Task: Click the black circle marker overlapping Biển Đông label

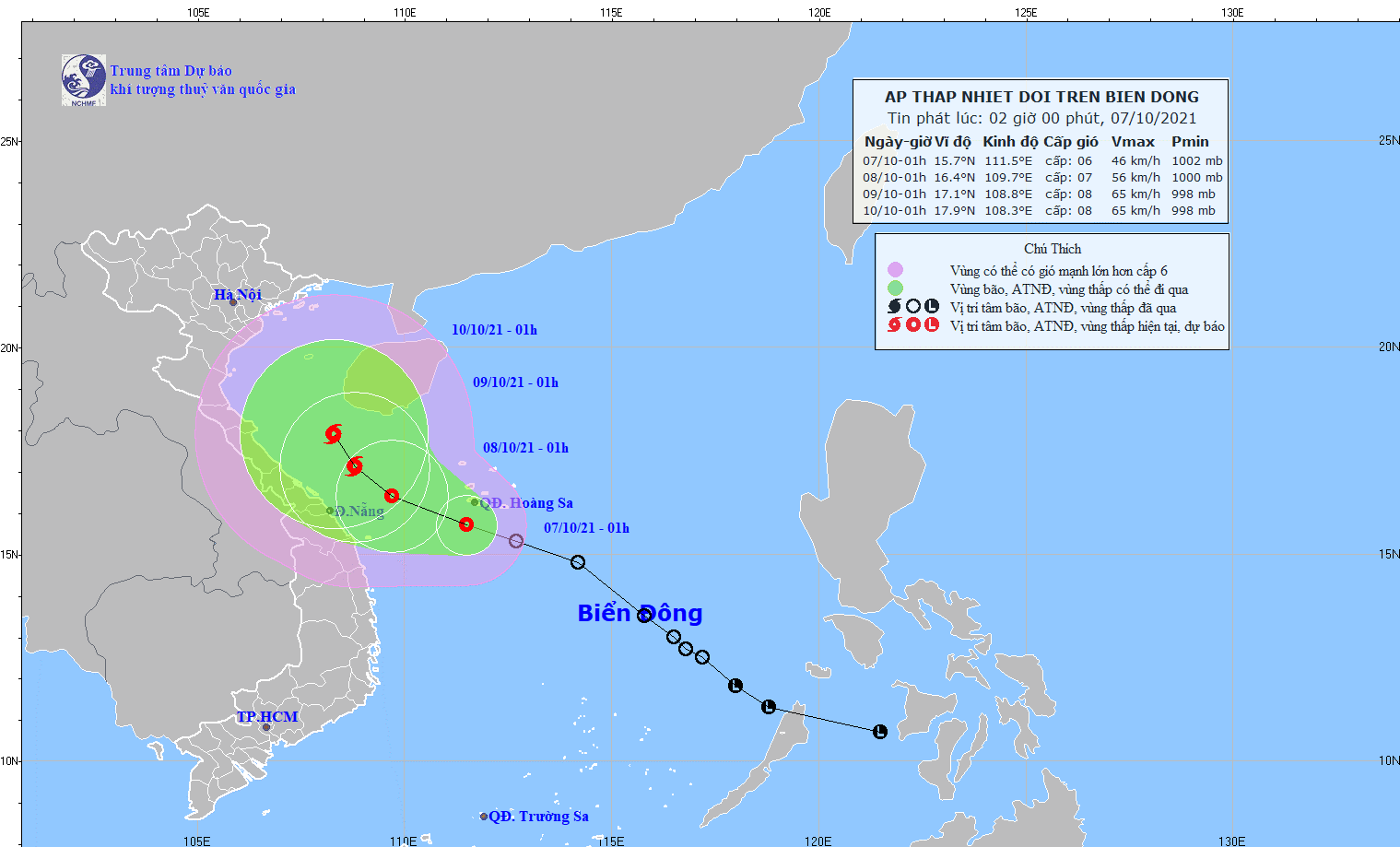Action: 644,615
